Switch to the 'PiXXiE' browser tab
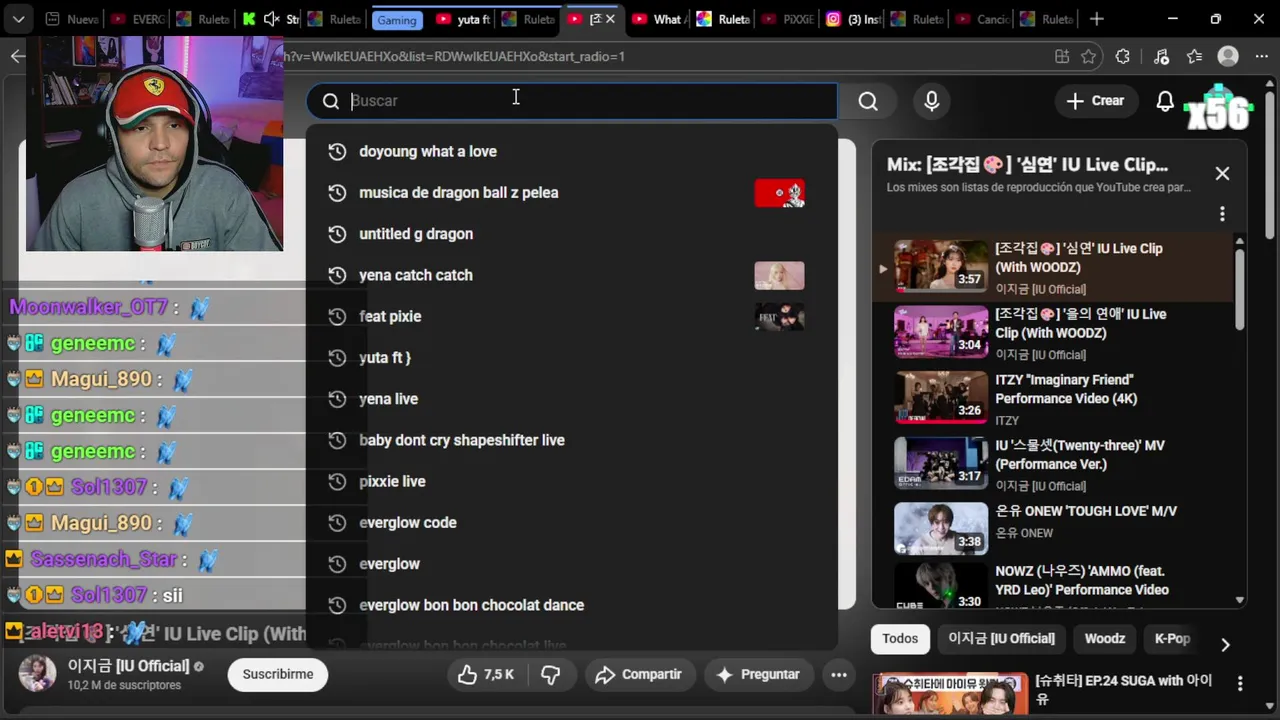The width and height of the screenshot is (1280, 720). [787, 19]
